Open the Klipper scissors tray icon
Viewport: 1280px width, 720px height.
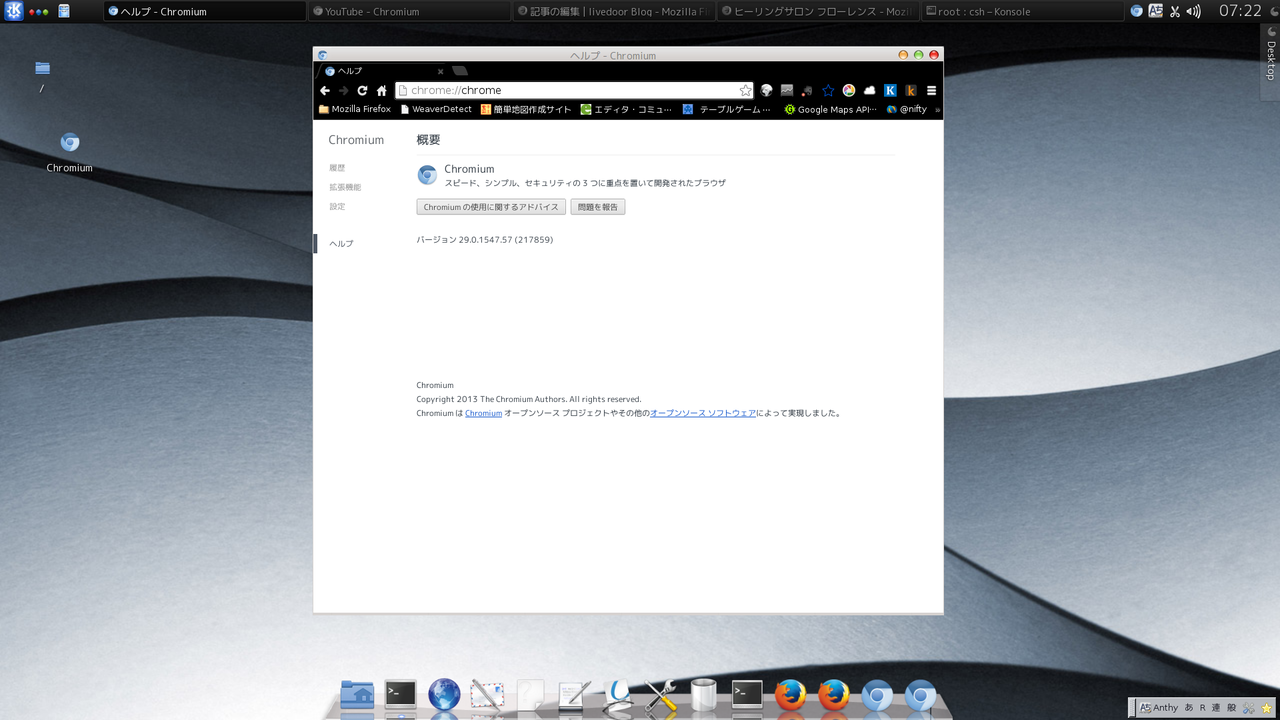coord(1175,11)
